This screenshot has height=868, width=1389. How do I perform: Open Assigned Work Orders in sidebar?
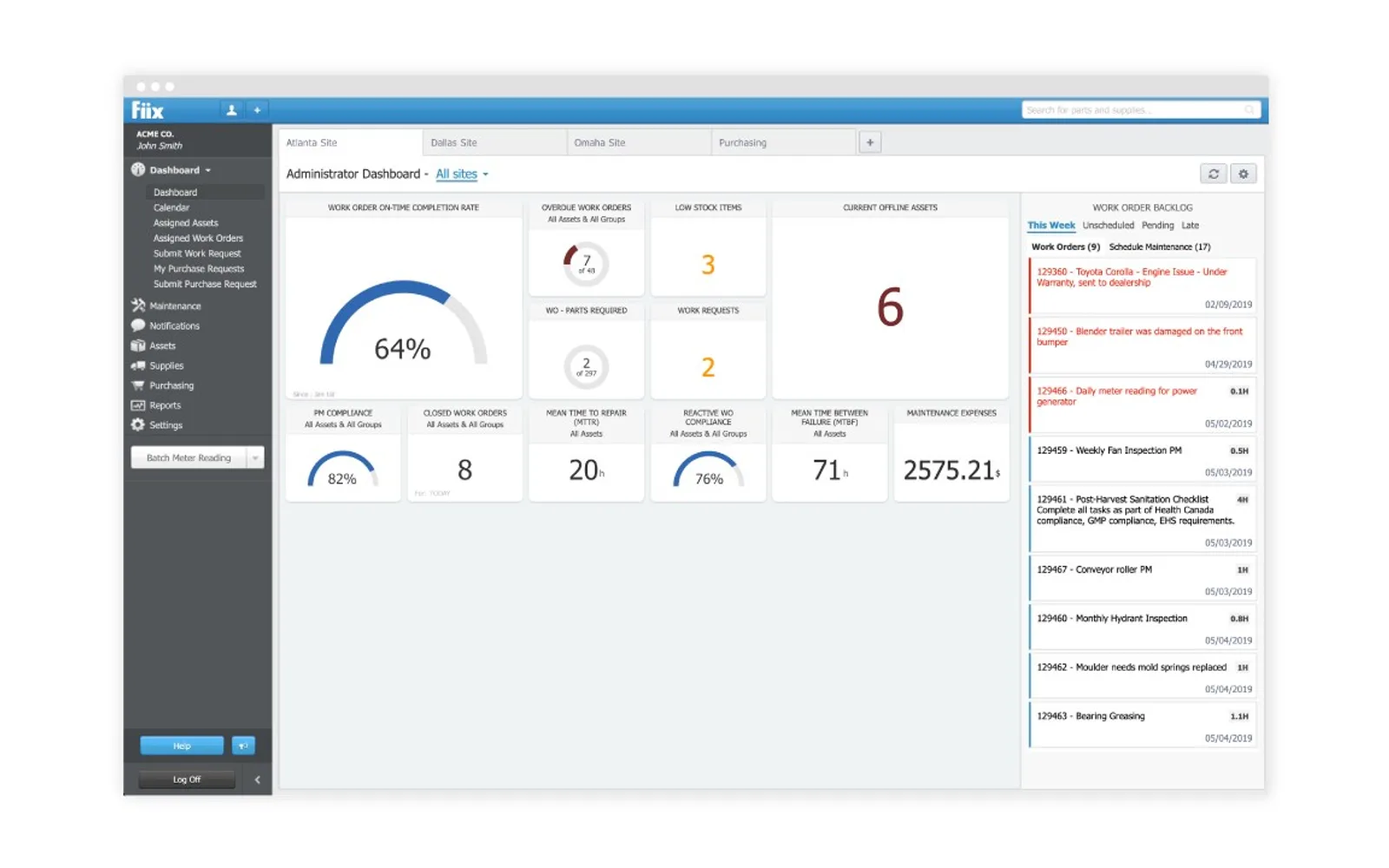click(198, 238)
